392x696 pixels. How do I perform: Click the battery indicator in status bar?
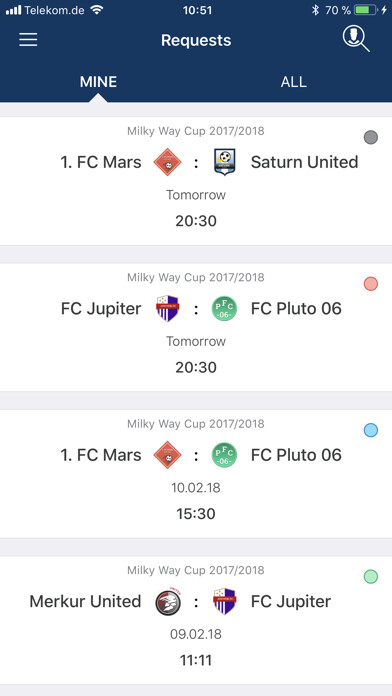click(x=366, y=10)
